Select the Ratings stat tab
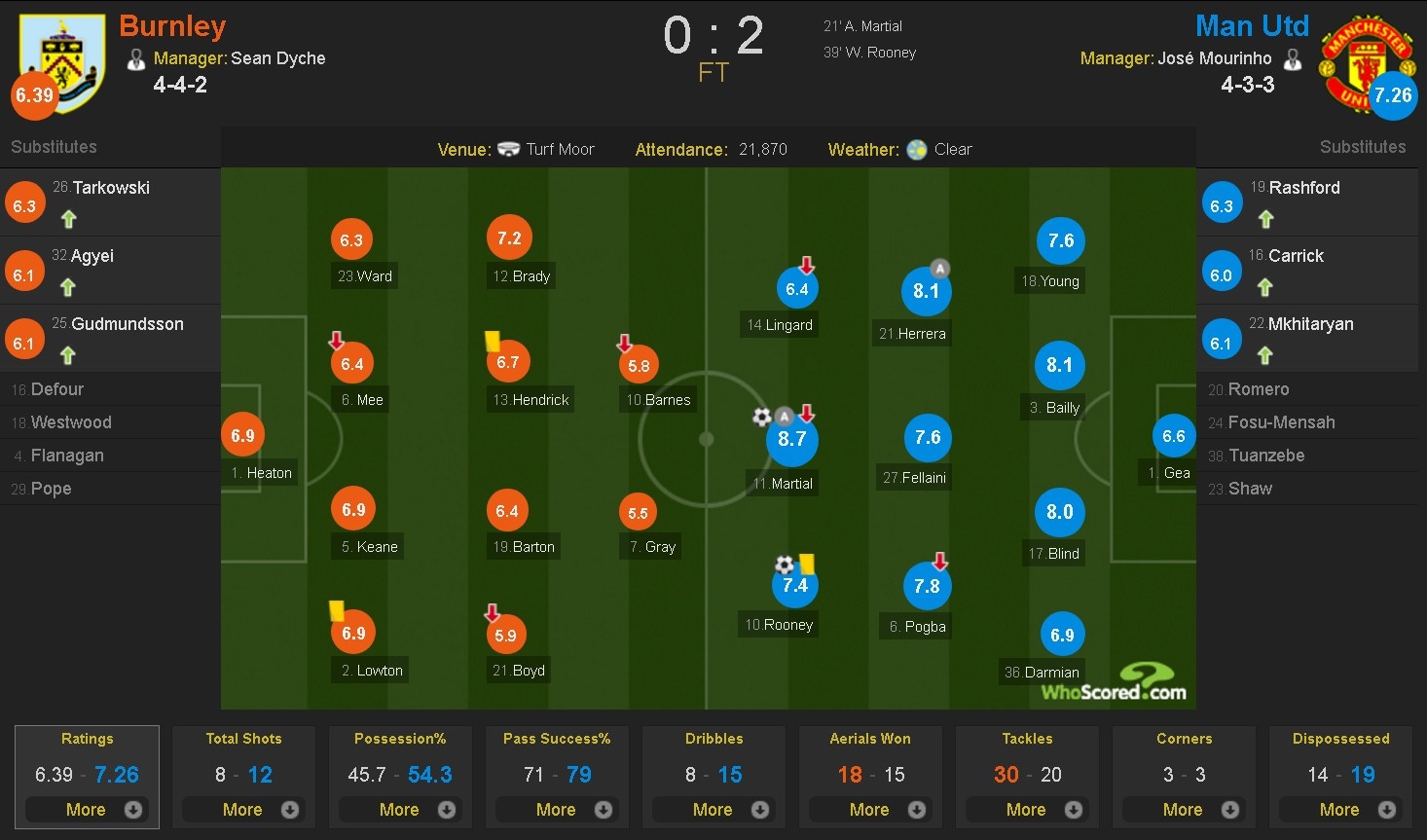 87,739
